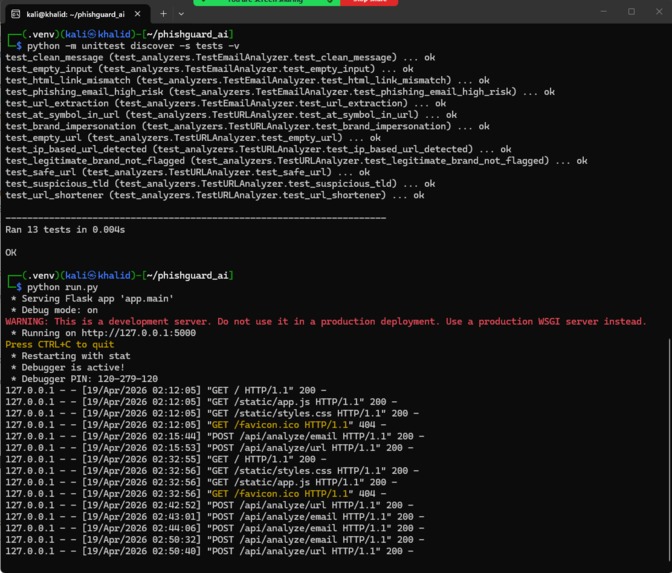Click the 02:12:05 GET /static/styles.css log entry
The width and height of the screenshot is (672, 573).
[212, 414]
